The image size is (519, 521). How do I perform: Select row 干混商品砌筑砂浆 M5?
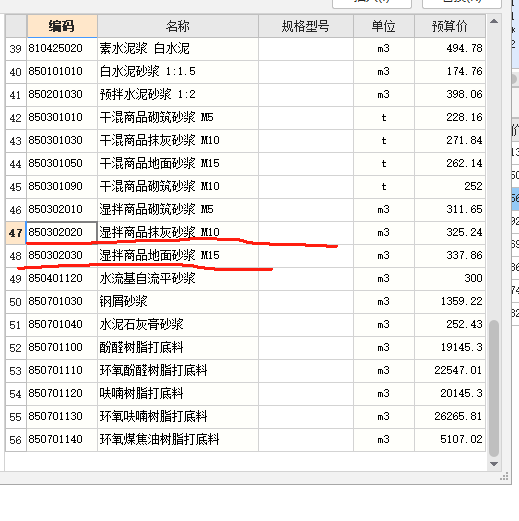245,118
